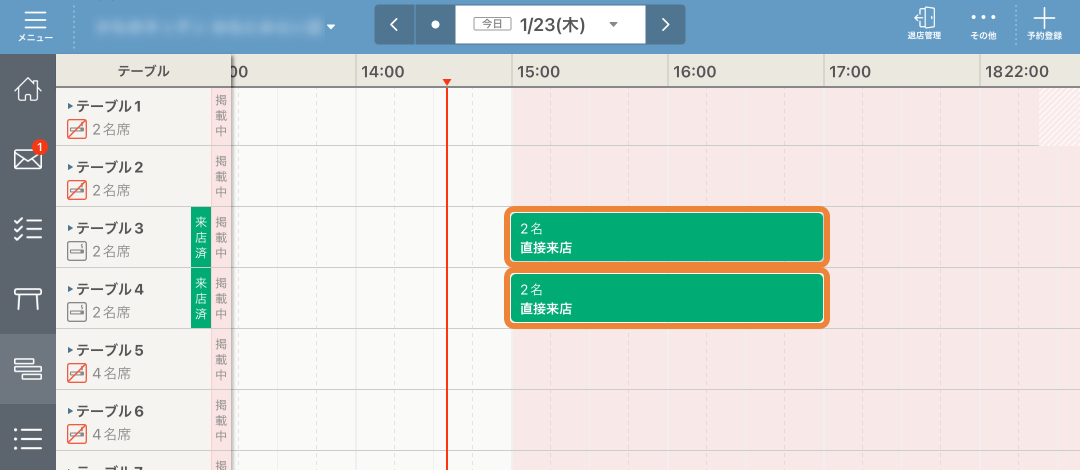Screen dimensions: 1080x470
Task: Open the list view icon in sidebar
Action: (x=28, y=438)
